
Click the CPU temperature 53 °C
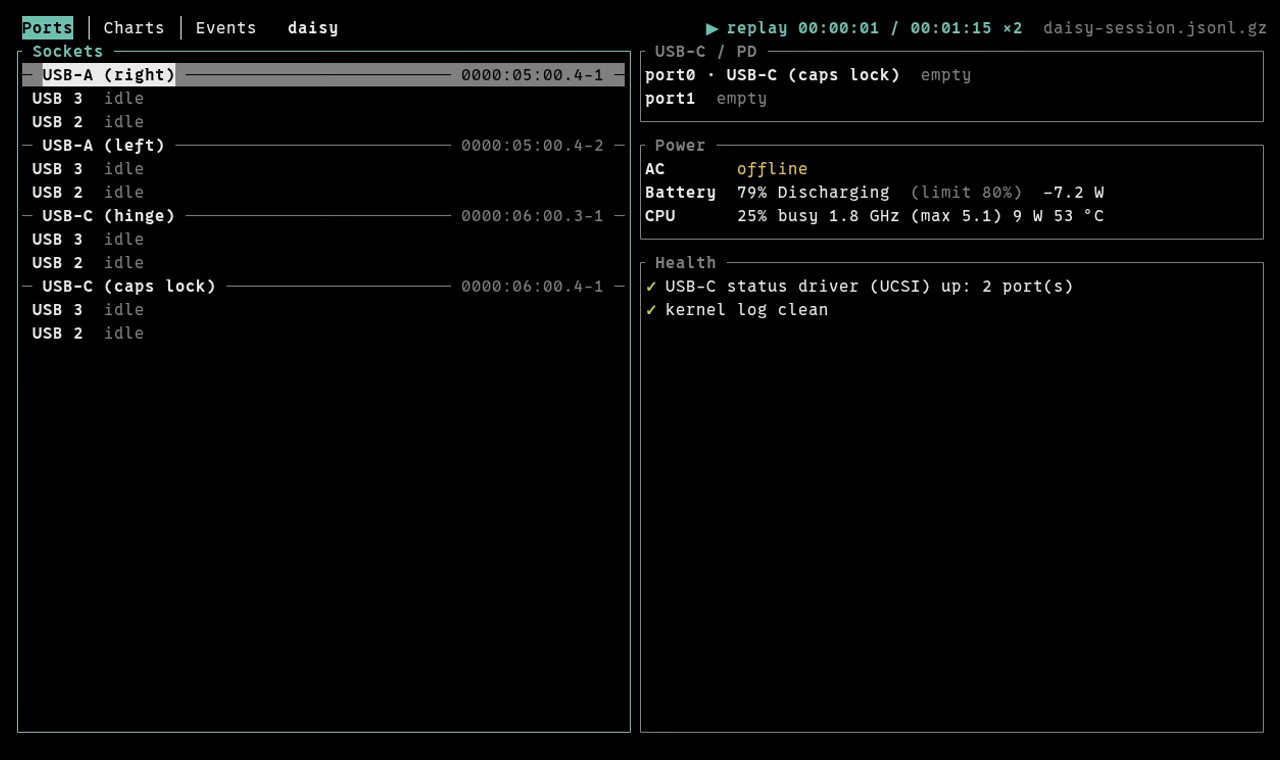coord(1079,216)
